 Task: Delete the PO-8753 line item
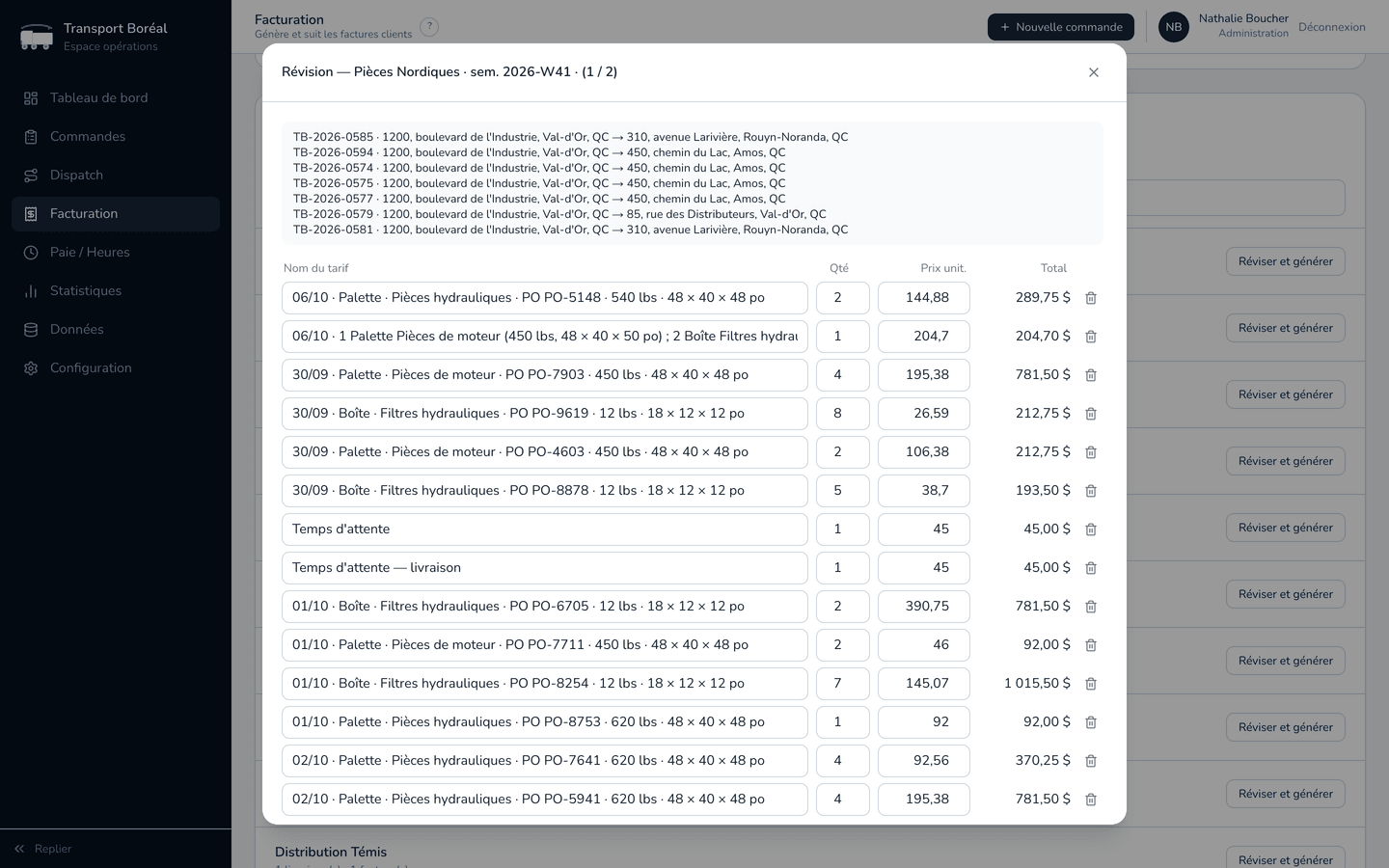point(1091,722)
